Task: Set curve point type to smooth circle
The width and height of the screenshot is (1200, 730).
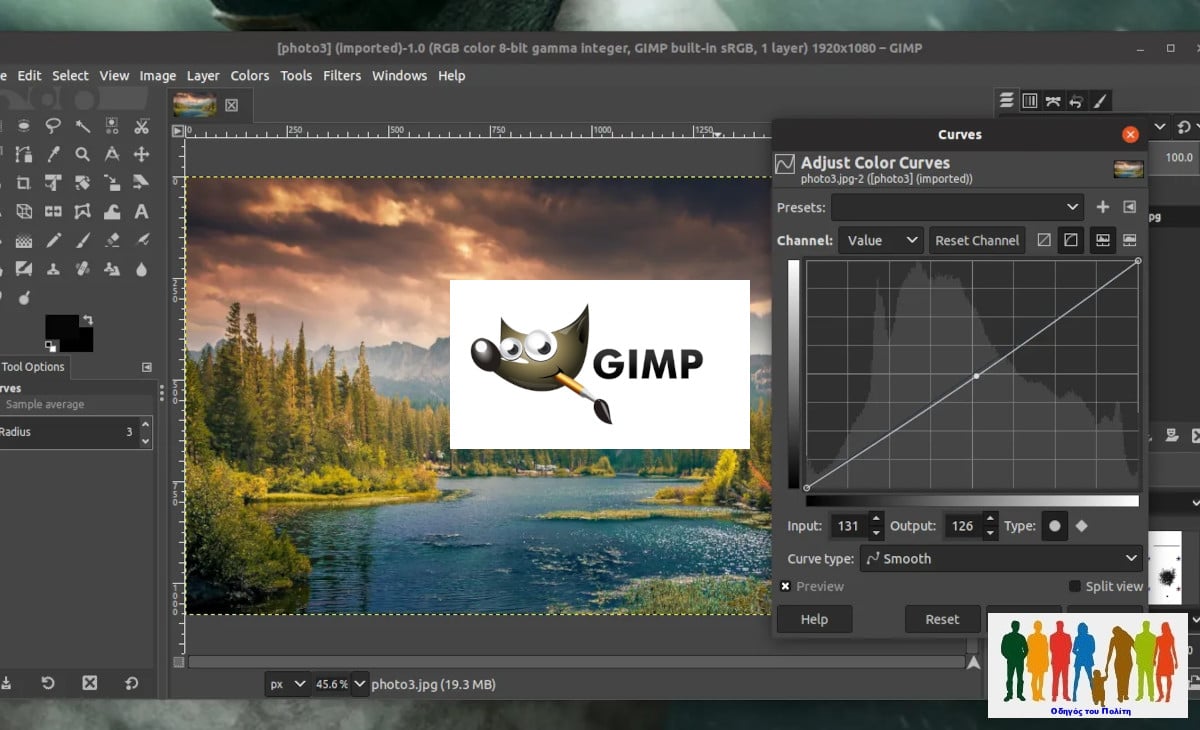Action: (1054, 526)
